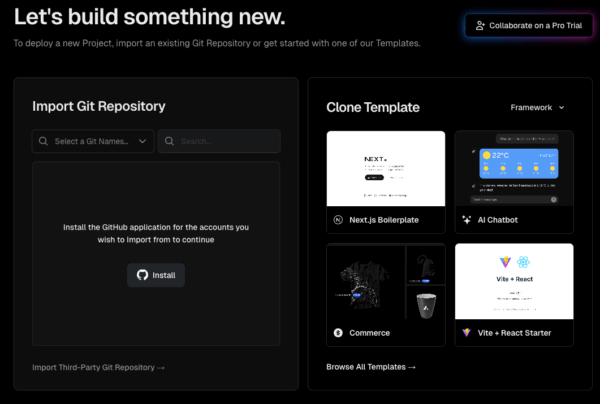Screen dimensions: 600x404
Task: Select the Next.js Boilerplate template title
Action: click(384, 220)
